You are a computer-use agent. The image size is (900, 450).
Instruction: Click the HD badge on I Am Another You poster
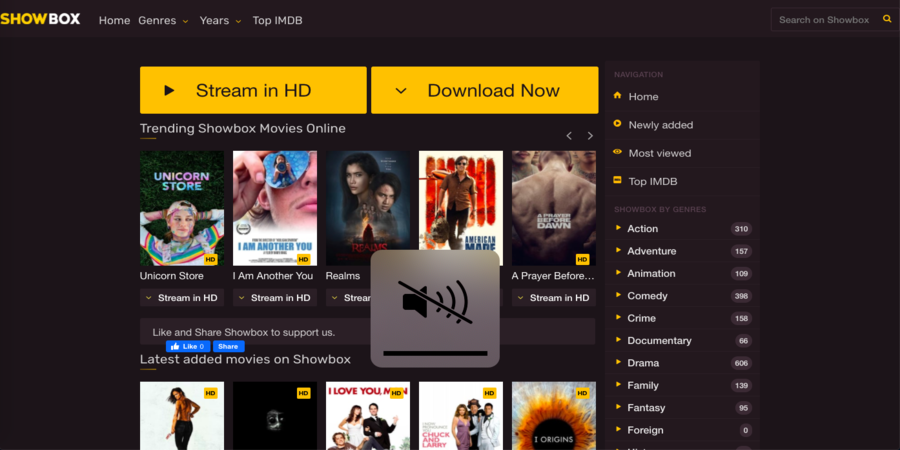tap(304, 259)
